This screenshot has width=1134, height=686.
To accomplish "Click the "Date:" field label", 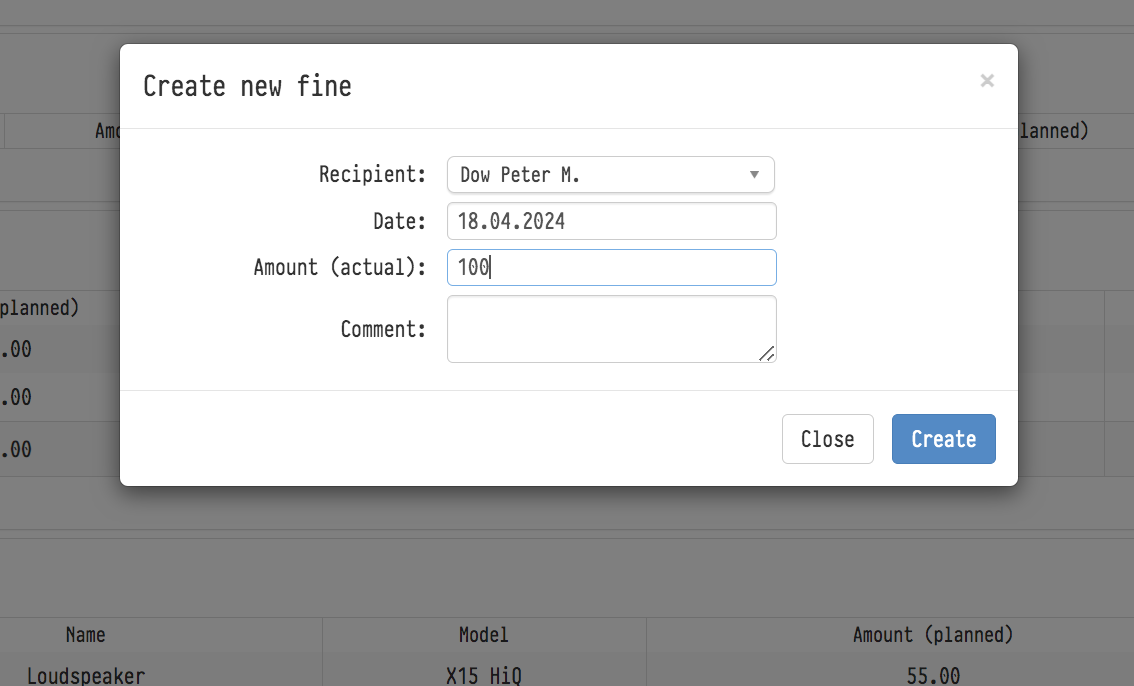I will tap(399, 221).
